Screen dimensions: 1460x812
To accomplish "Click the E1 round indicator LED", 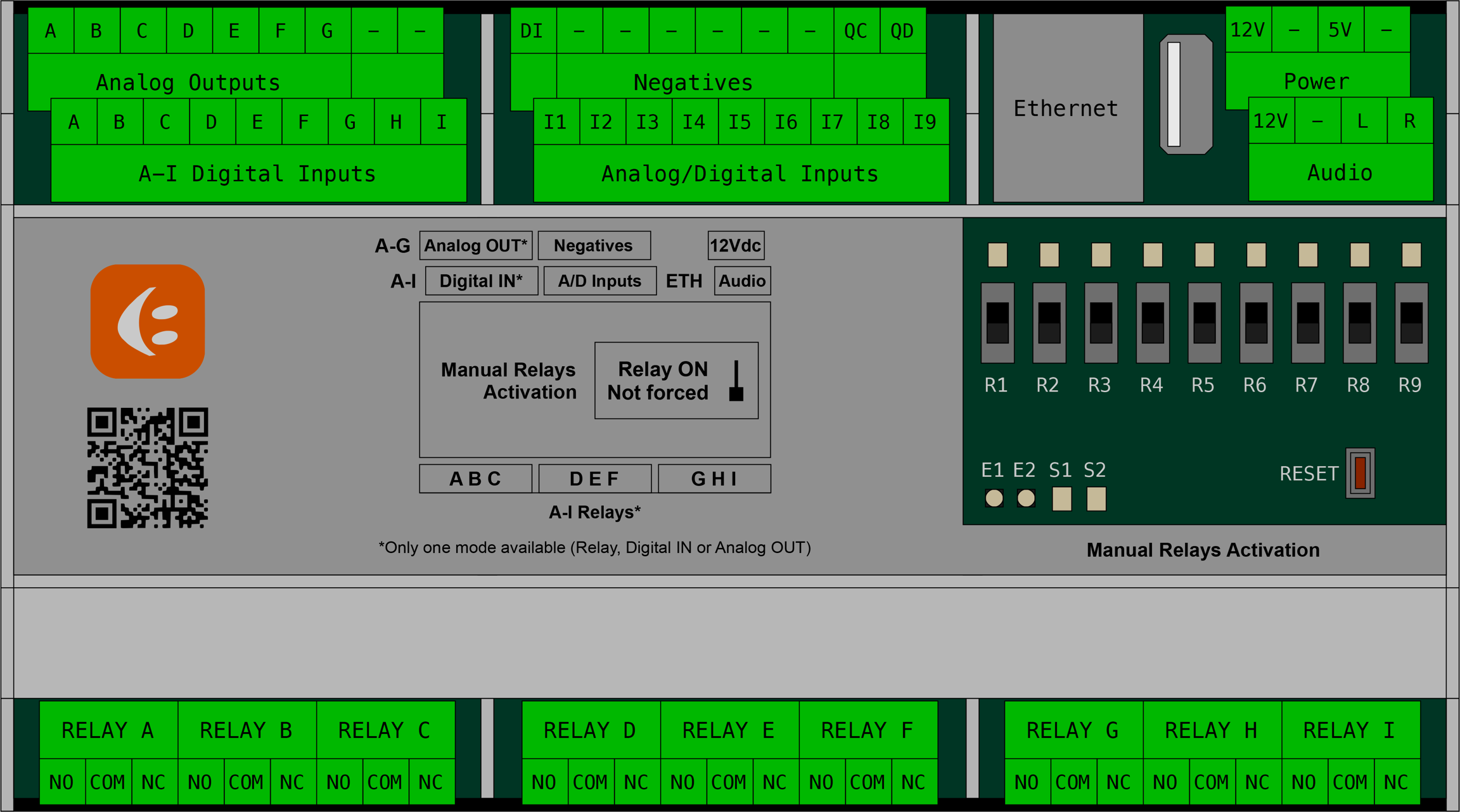I will coord(994,498).
